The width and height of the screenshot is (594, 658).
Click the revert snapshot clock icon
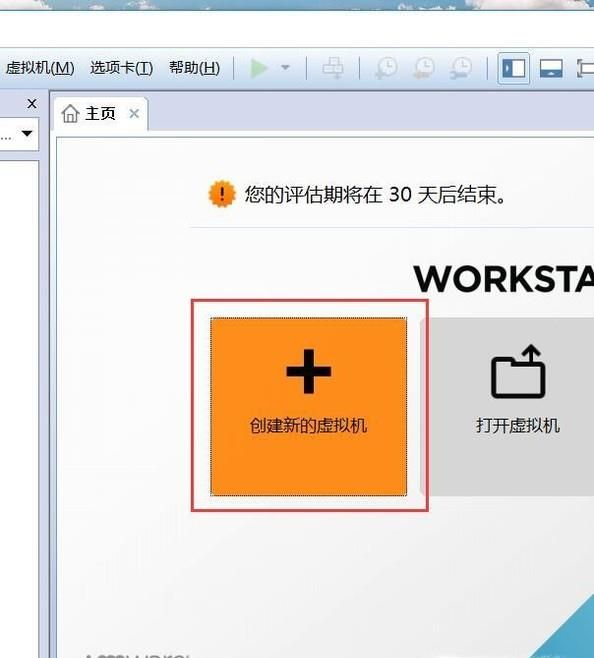click(424, 68)
